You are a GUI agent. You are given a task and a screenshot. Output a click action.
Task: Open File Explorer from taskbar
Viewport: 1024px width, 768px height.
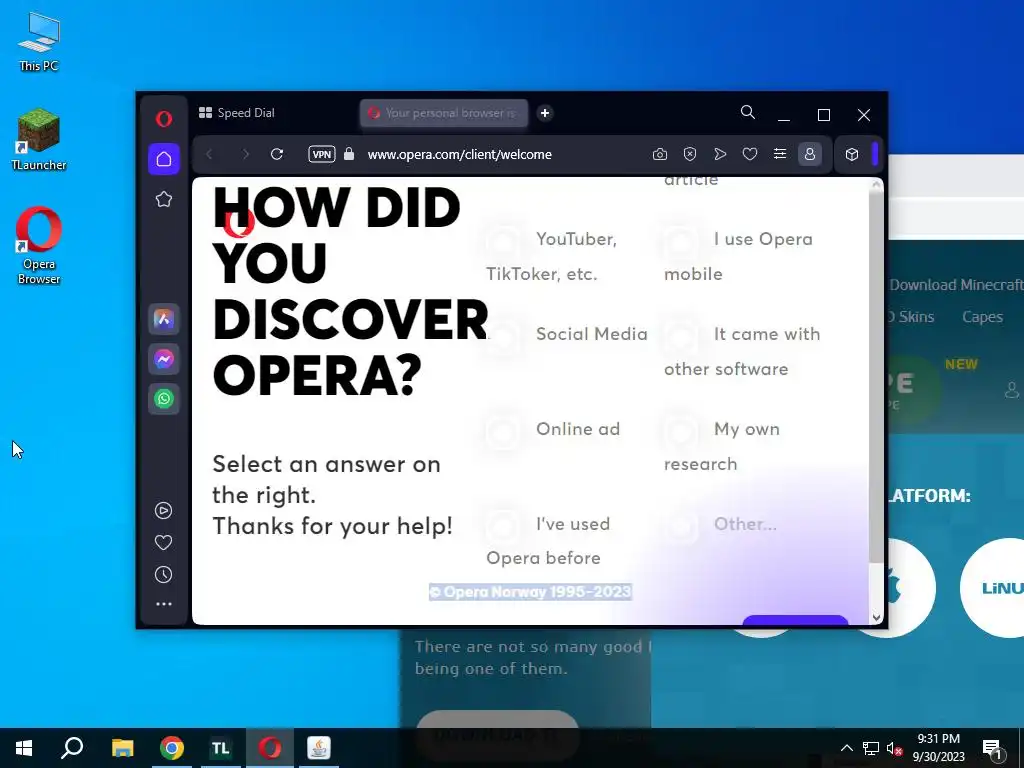coord(122,748)
